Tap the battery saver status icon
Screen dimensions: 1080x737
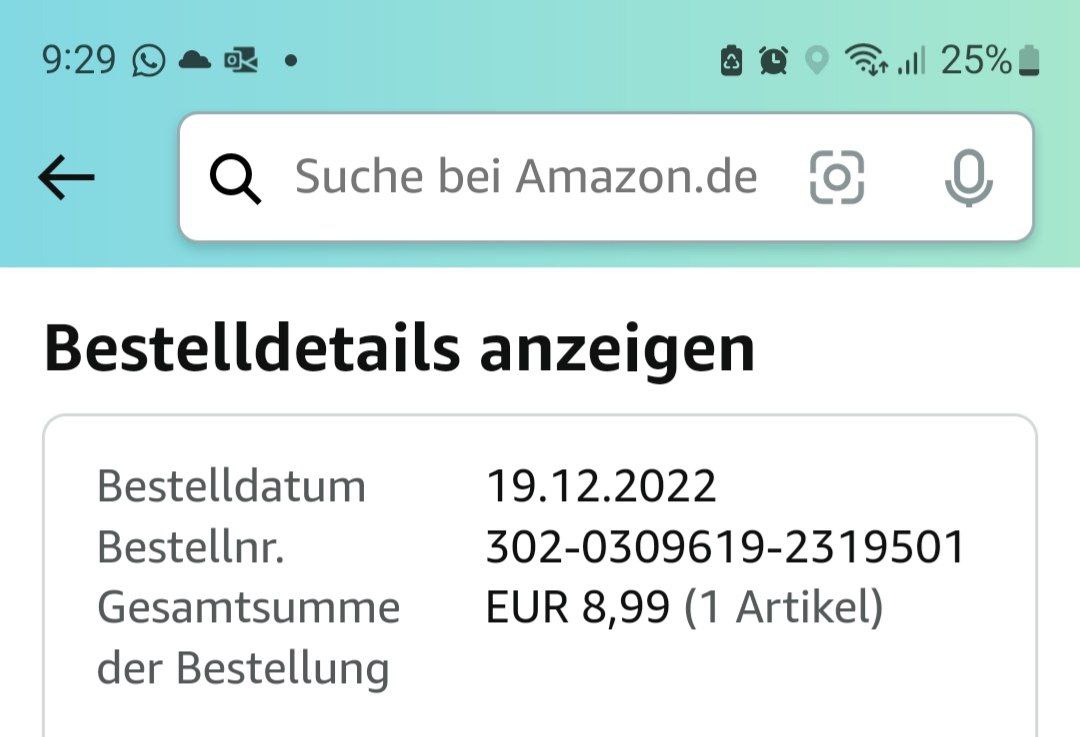coord(731,61)
